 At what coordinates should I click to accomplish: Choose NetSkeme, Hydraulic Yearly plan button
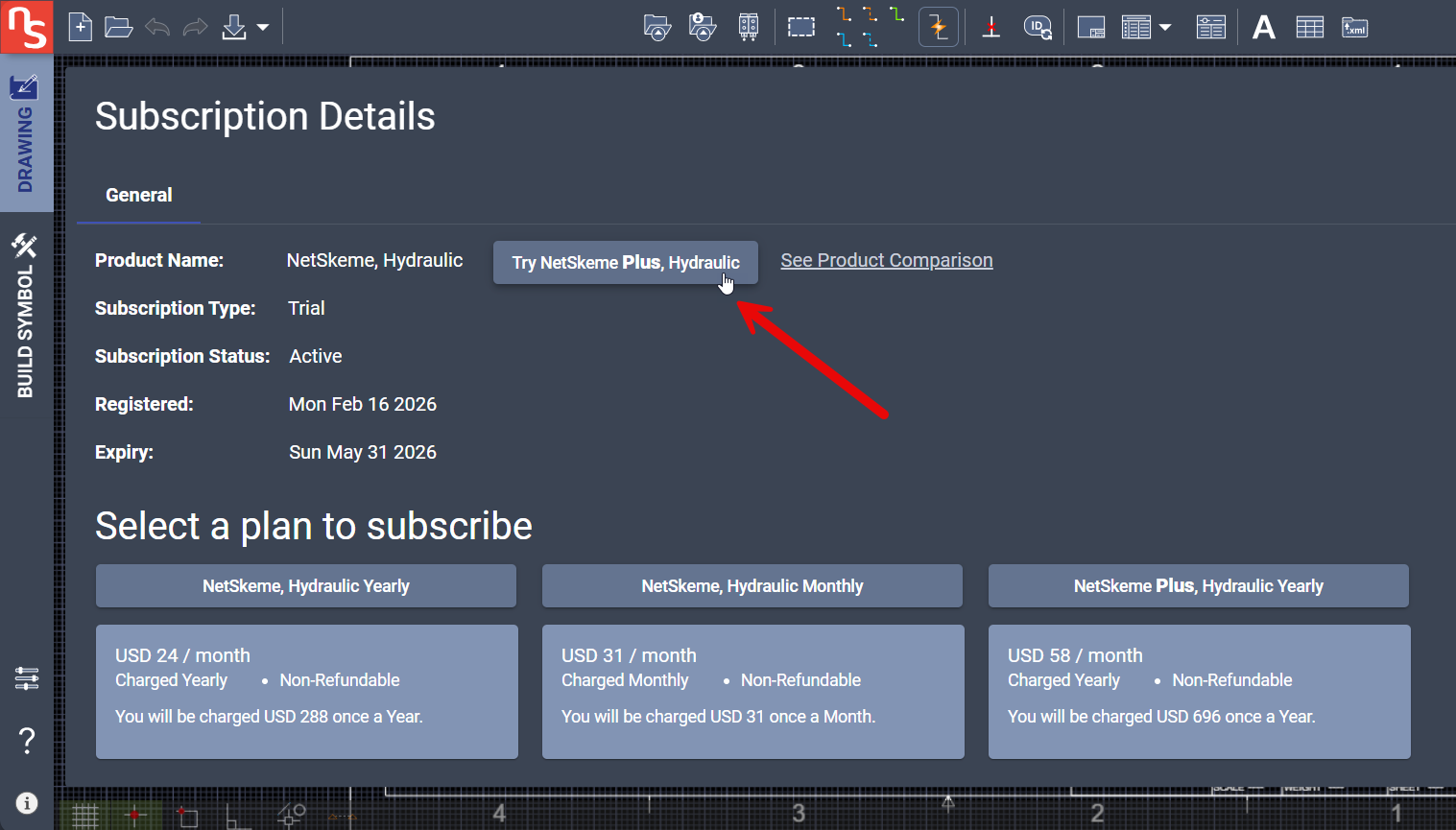306,585
